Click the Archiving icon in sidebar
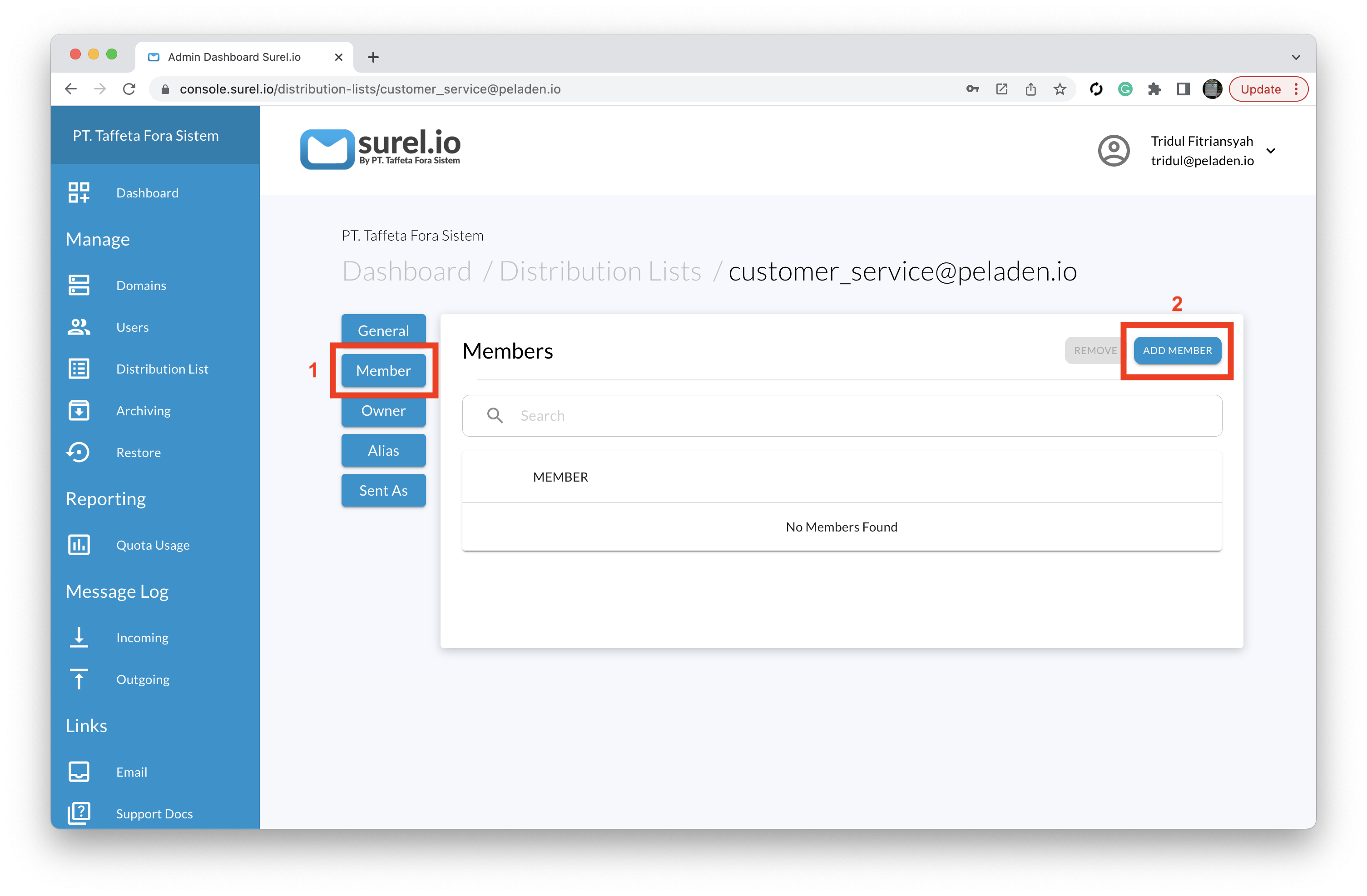This screenshot has width=1367, height=896. click(x=79, y=410)
